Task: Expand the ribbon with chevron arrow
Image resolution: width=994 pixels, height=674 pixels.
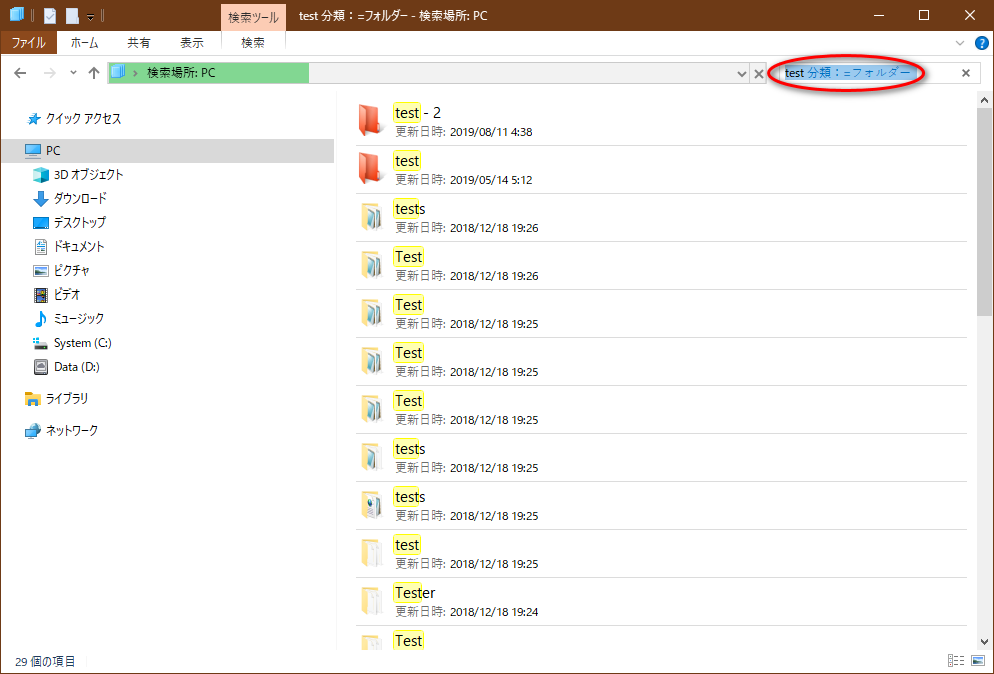Action: click(960, 43)
